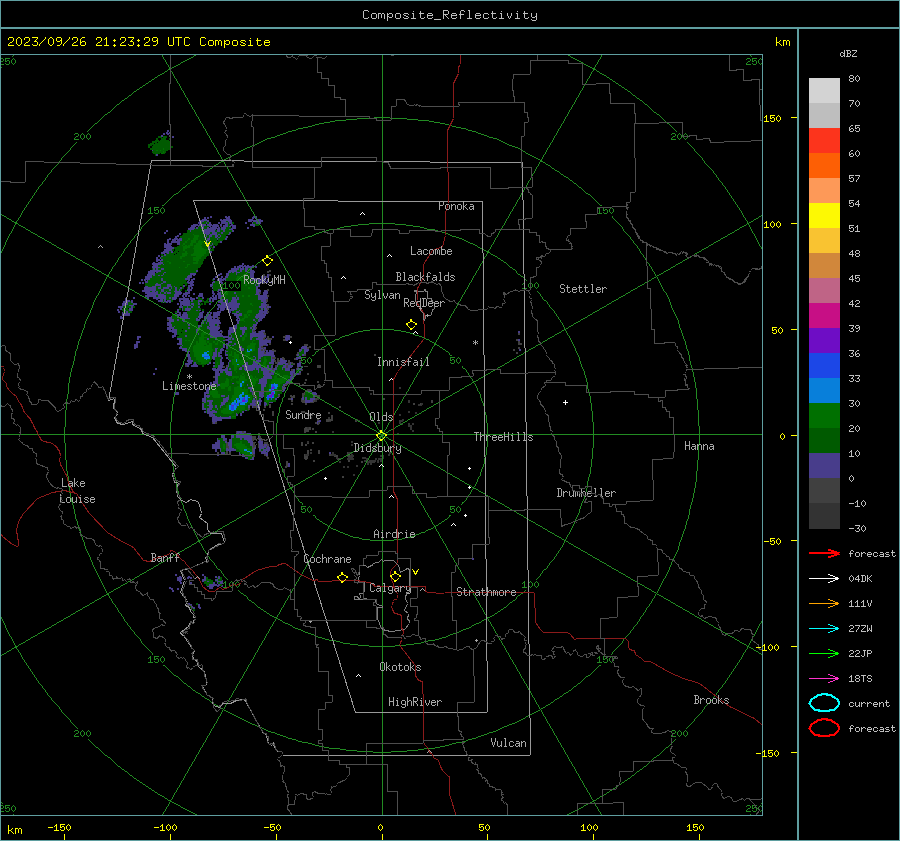Click the Blackfalds town label
This screenshot has height=841, width=900.
pos(425,277)
